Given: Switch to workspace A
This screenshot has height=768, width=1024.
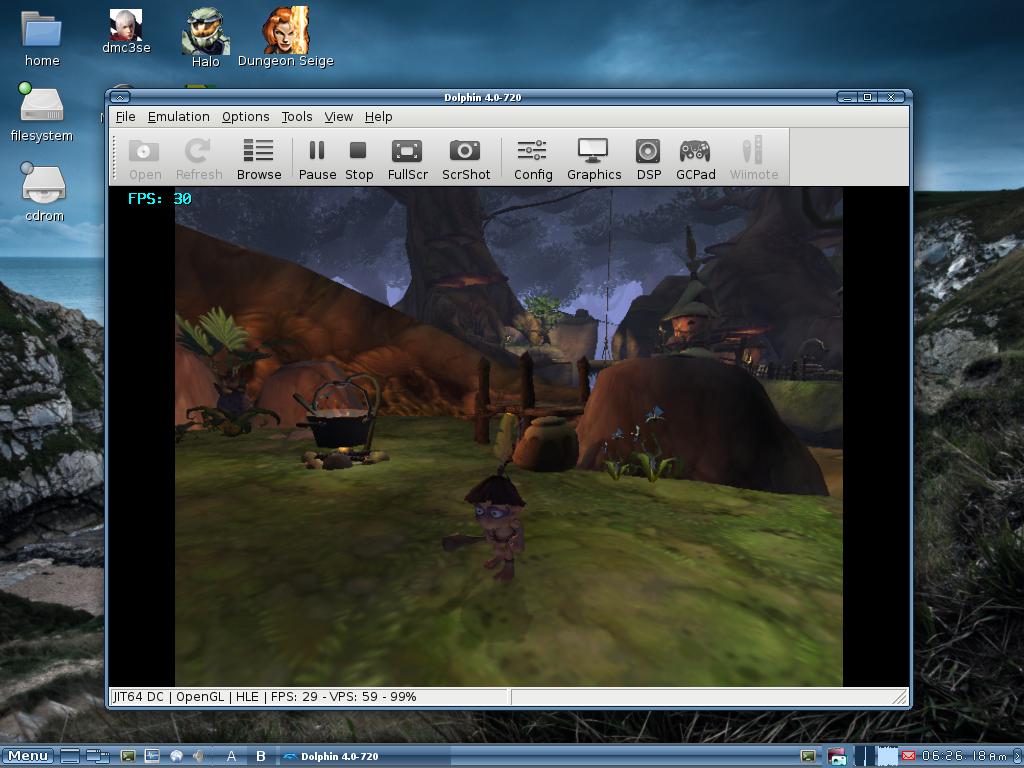Looking at the screenshot, I should (231, 756).
